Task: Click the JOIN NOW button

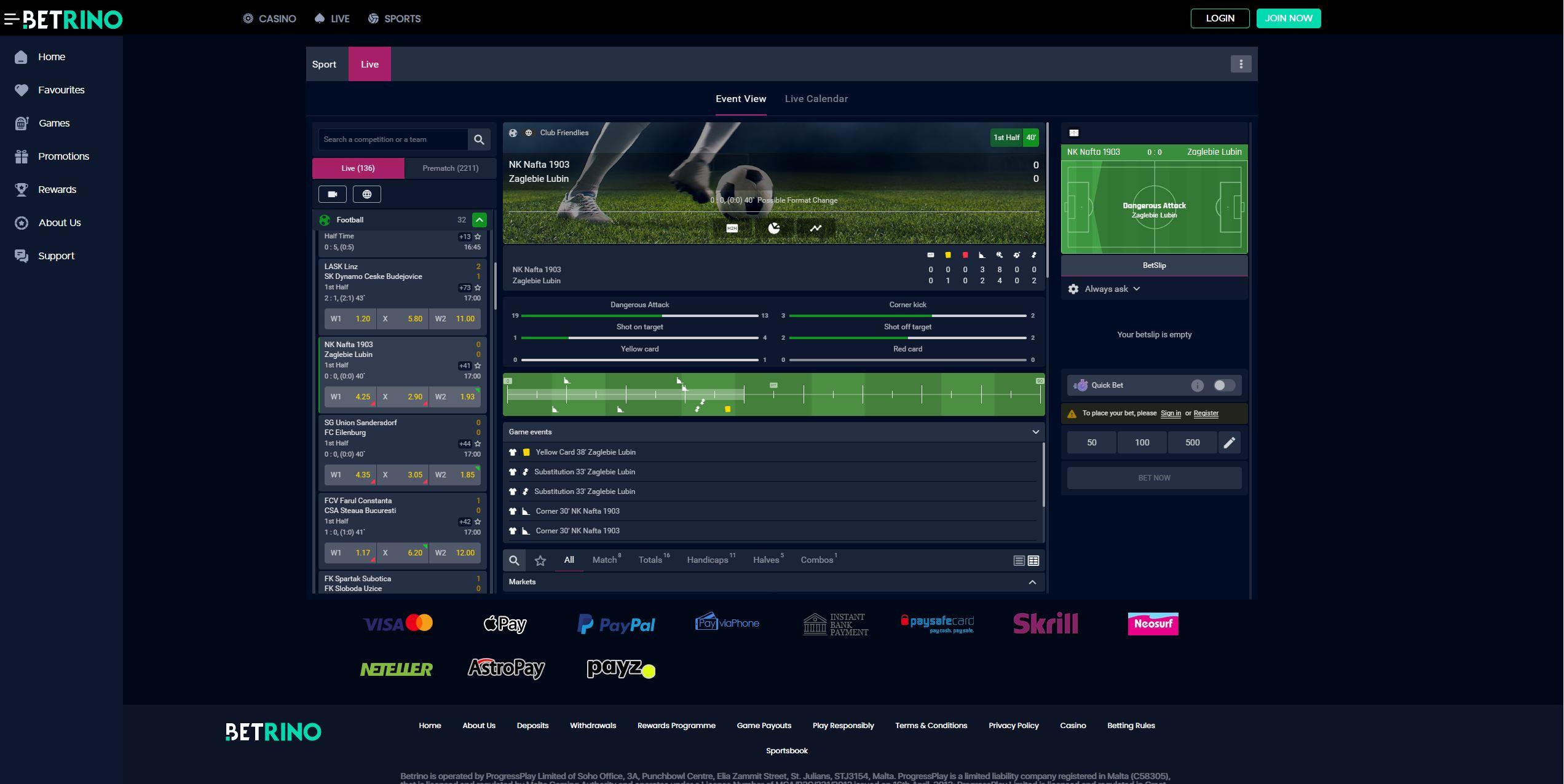Action: tap(1289, 18)
